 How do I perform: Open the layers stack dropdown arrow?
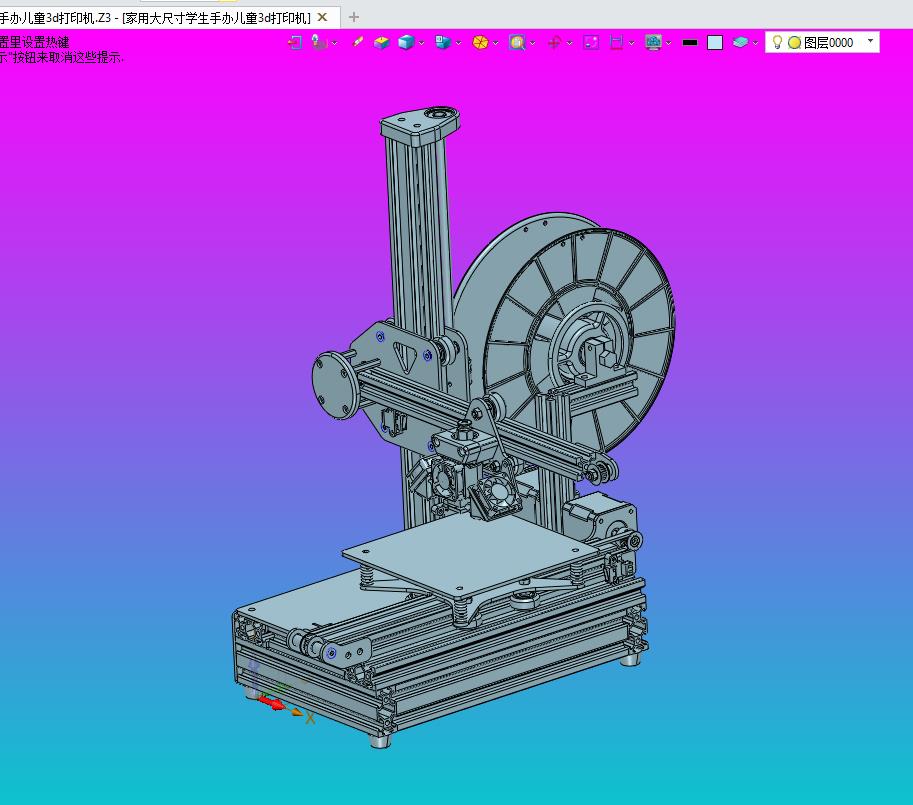pyautogui.click(x=755, y=43)
